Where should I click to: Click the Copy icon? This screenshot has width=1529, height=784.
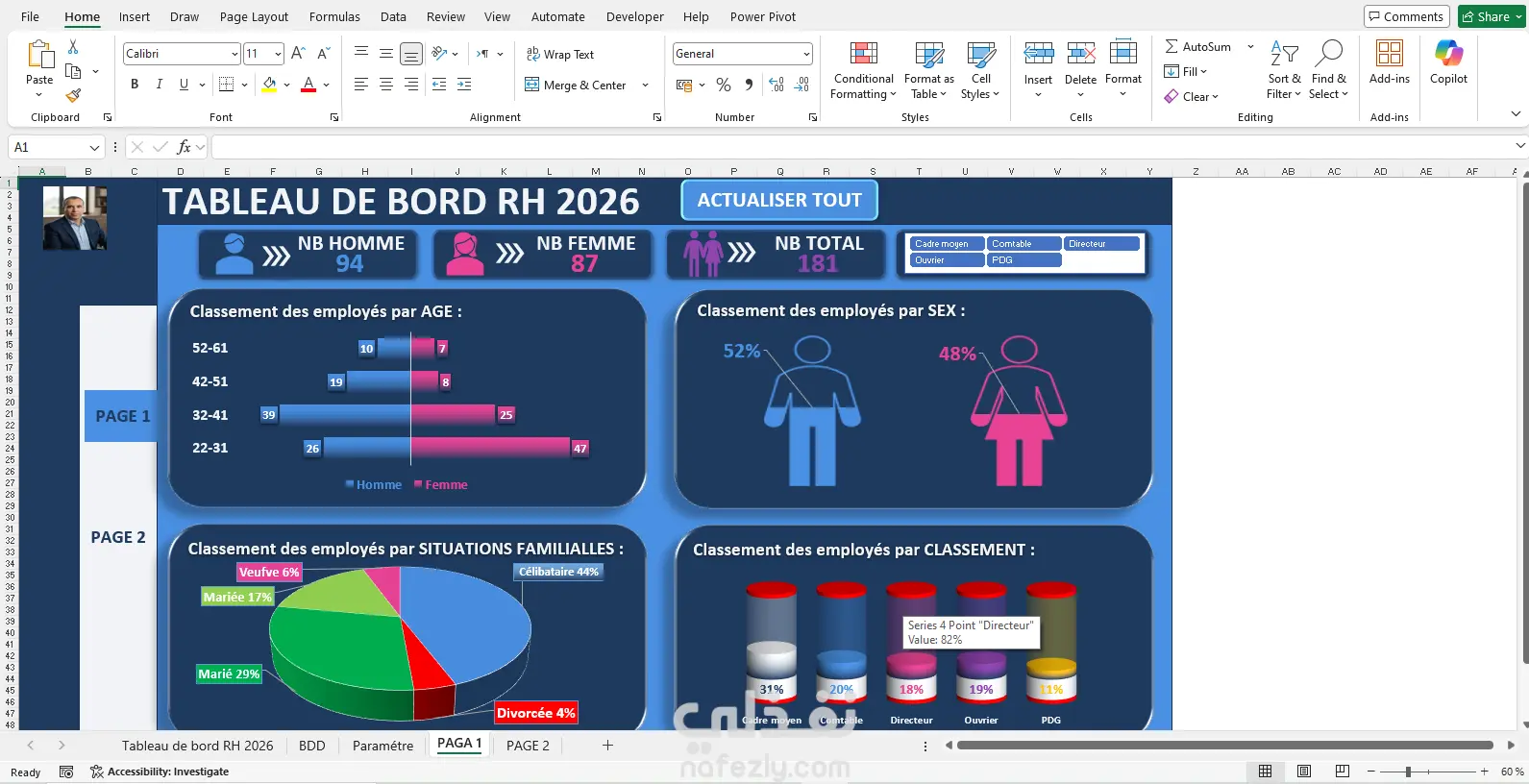(x=73, y=71)
